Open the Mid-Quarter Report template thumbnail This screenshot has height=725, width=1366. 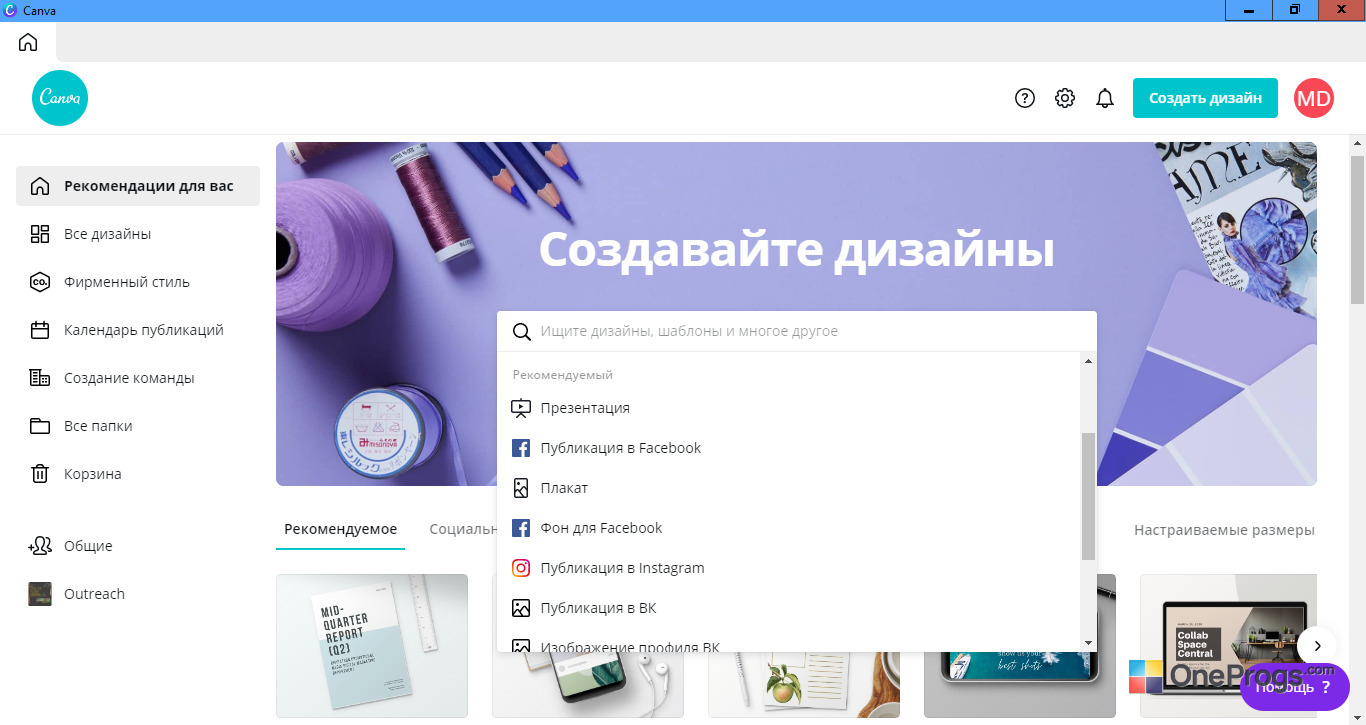click(x=372, y=646)
